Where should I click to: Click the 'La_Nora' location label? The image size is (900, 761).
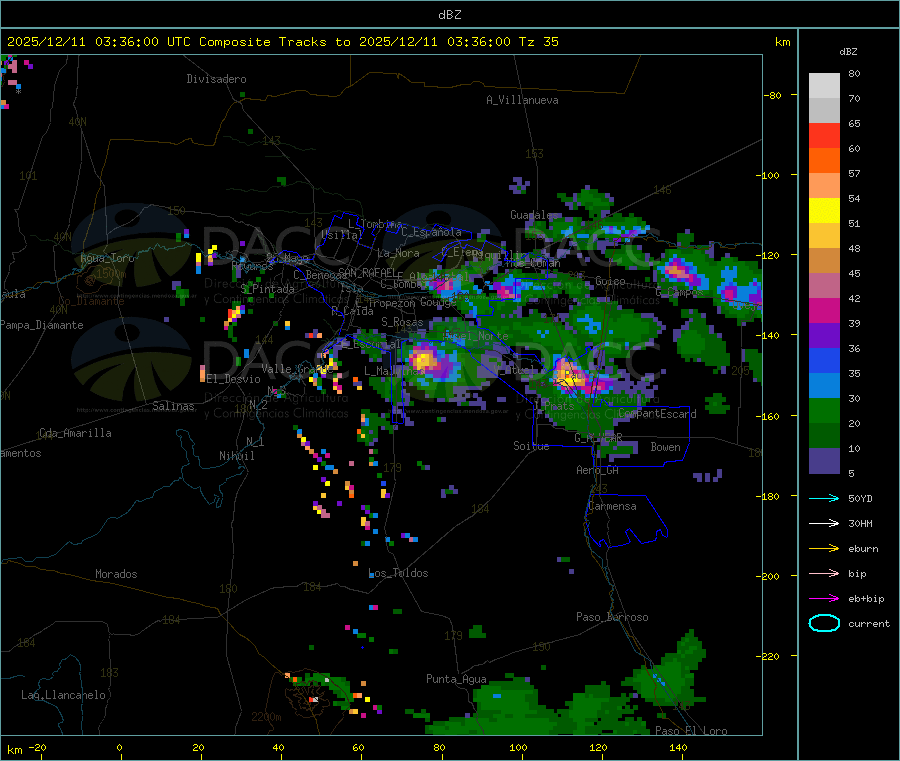pos(398,253)
